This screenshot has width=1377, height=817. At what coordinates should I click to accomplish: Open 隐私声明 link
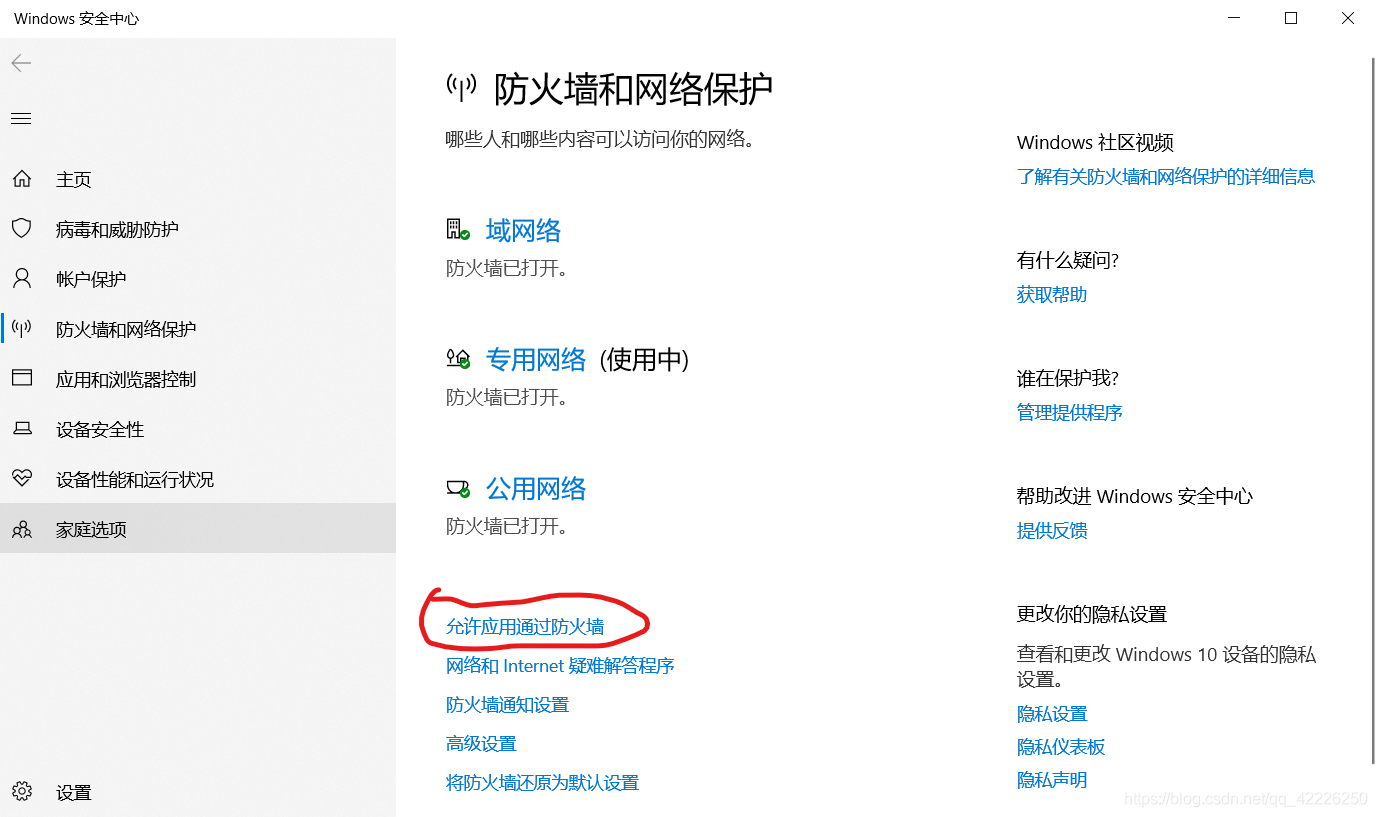[x=1052, y=780]
